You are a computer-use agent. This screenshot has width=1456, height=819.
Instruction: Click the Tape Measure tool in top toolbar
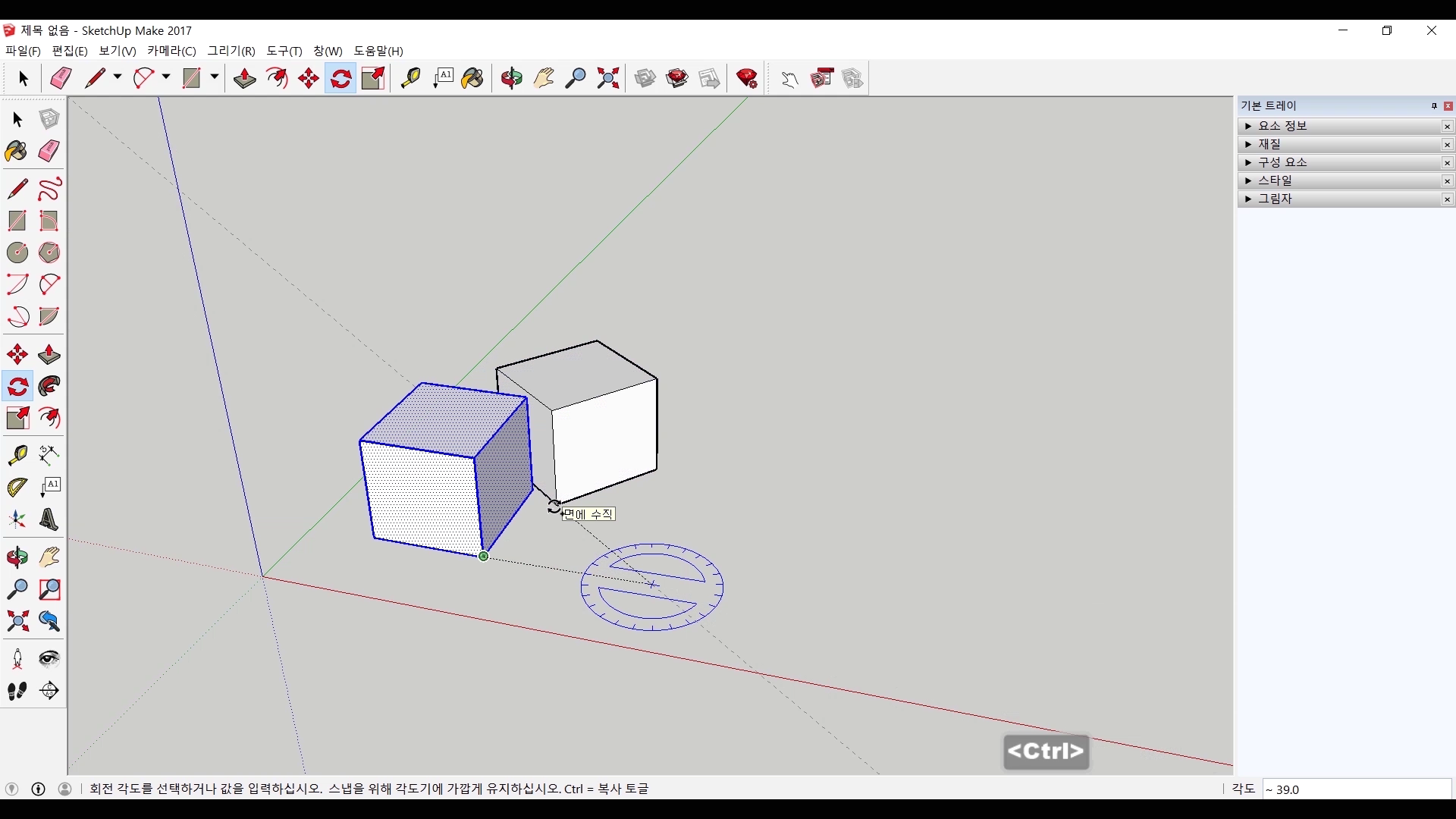click(410, 78)
